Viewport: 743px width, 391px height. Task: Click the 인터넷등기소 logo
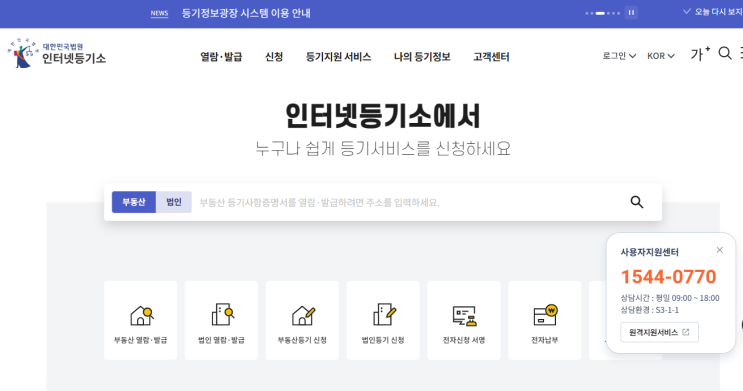coord(56,53)
